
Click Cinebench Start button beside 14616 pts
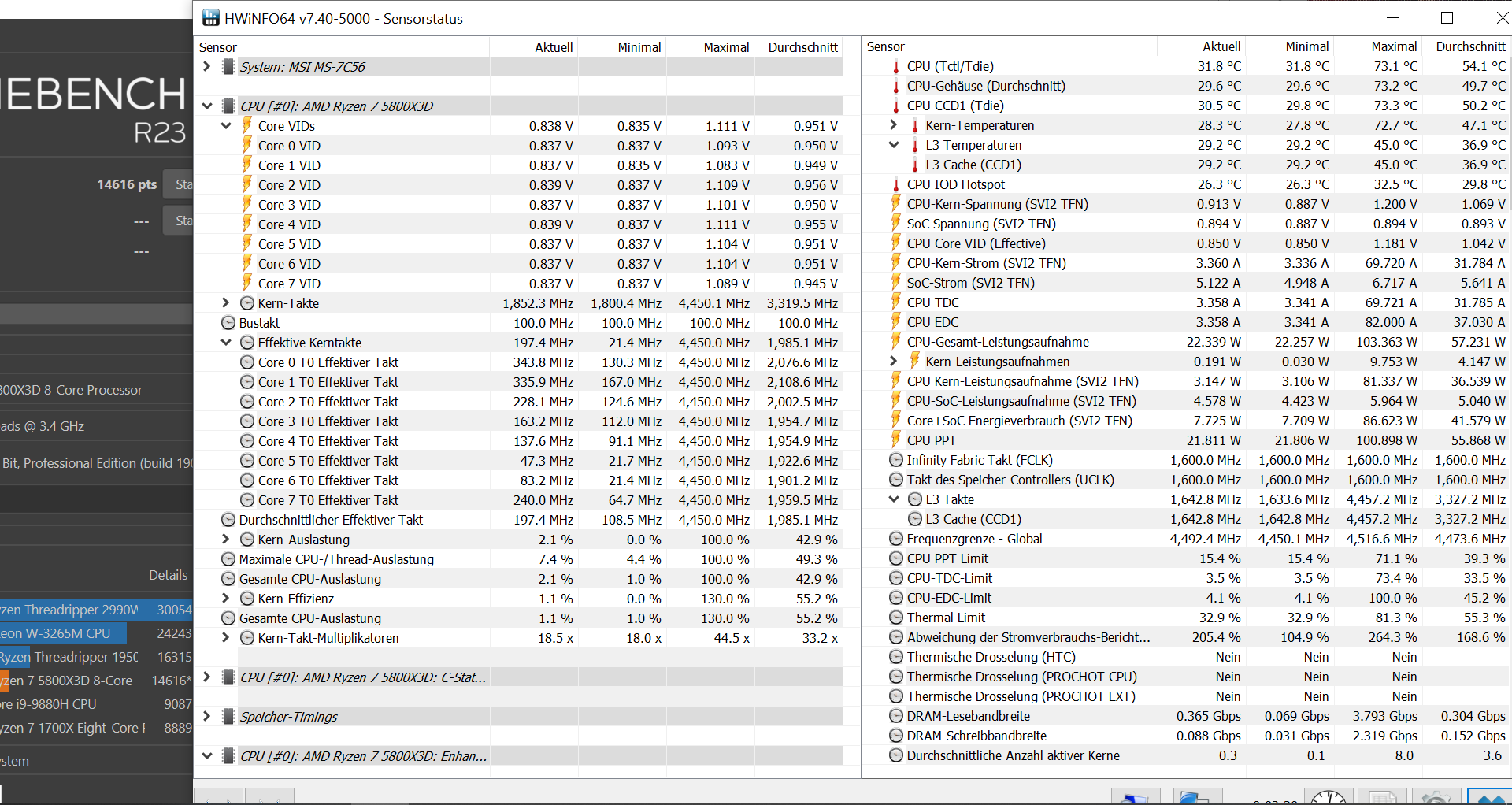(x=178, y=184)
